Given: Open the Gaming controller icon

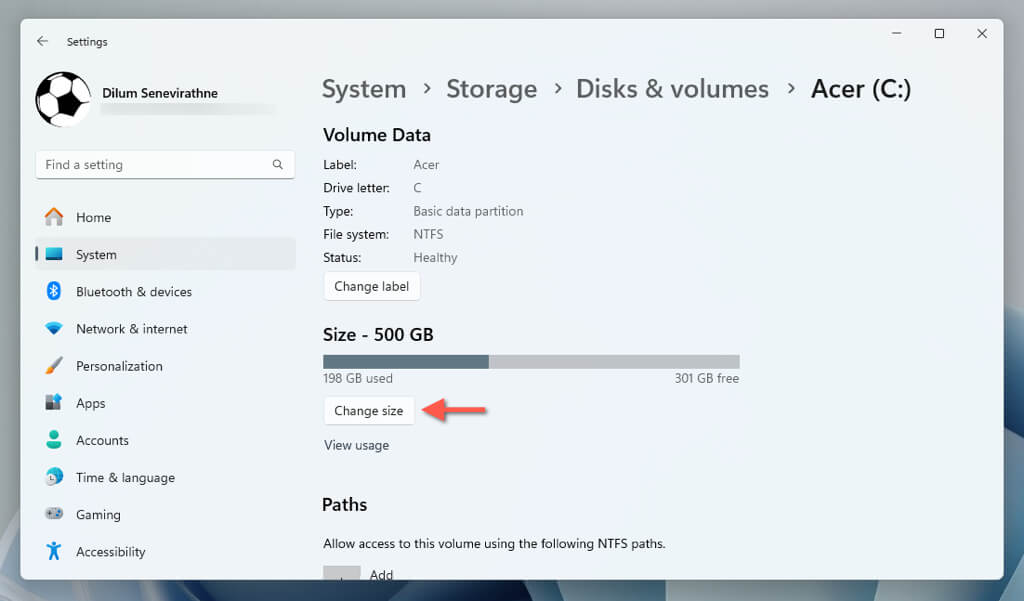Looking at the screenshot, I should [x=54, y=515].
